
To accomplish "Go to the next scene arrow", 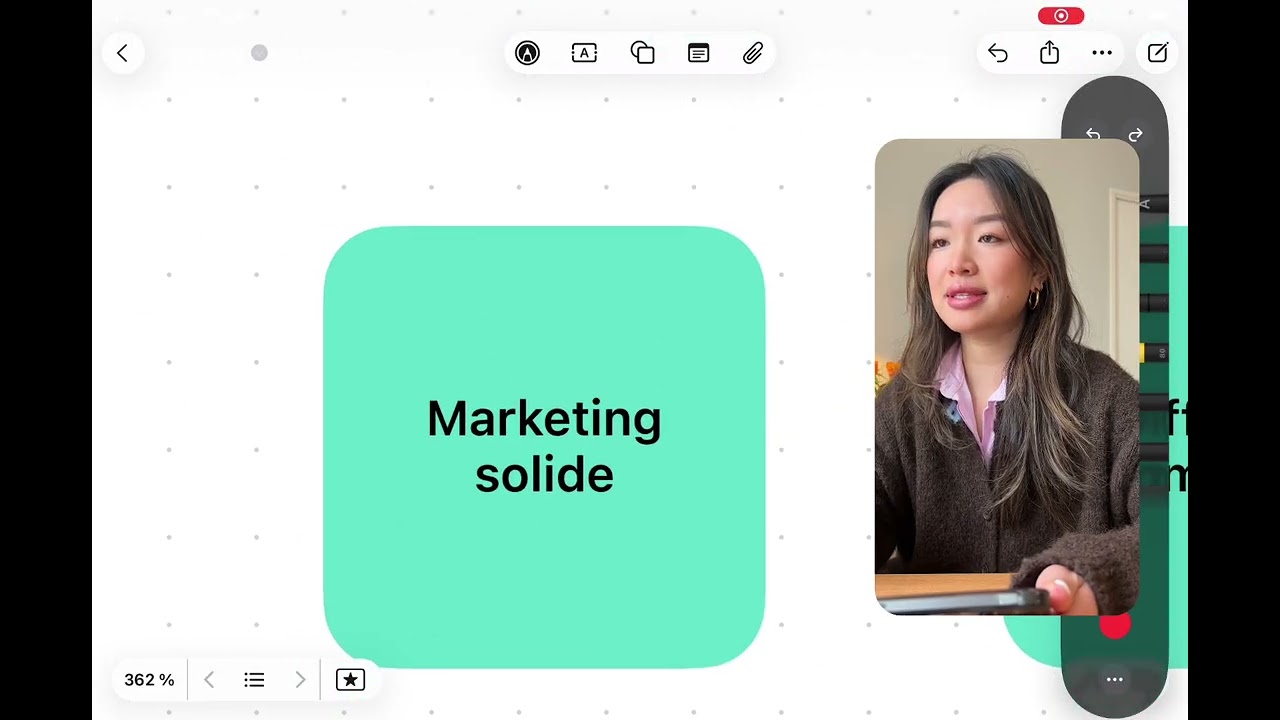I will tap(300, 680).
